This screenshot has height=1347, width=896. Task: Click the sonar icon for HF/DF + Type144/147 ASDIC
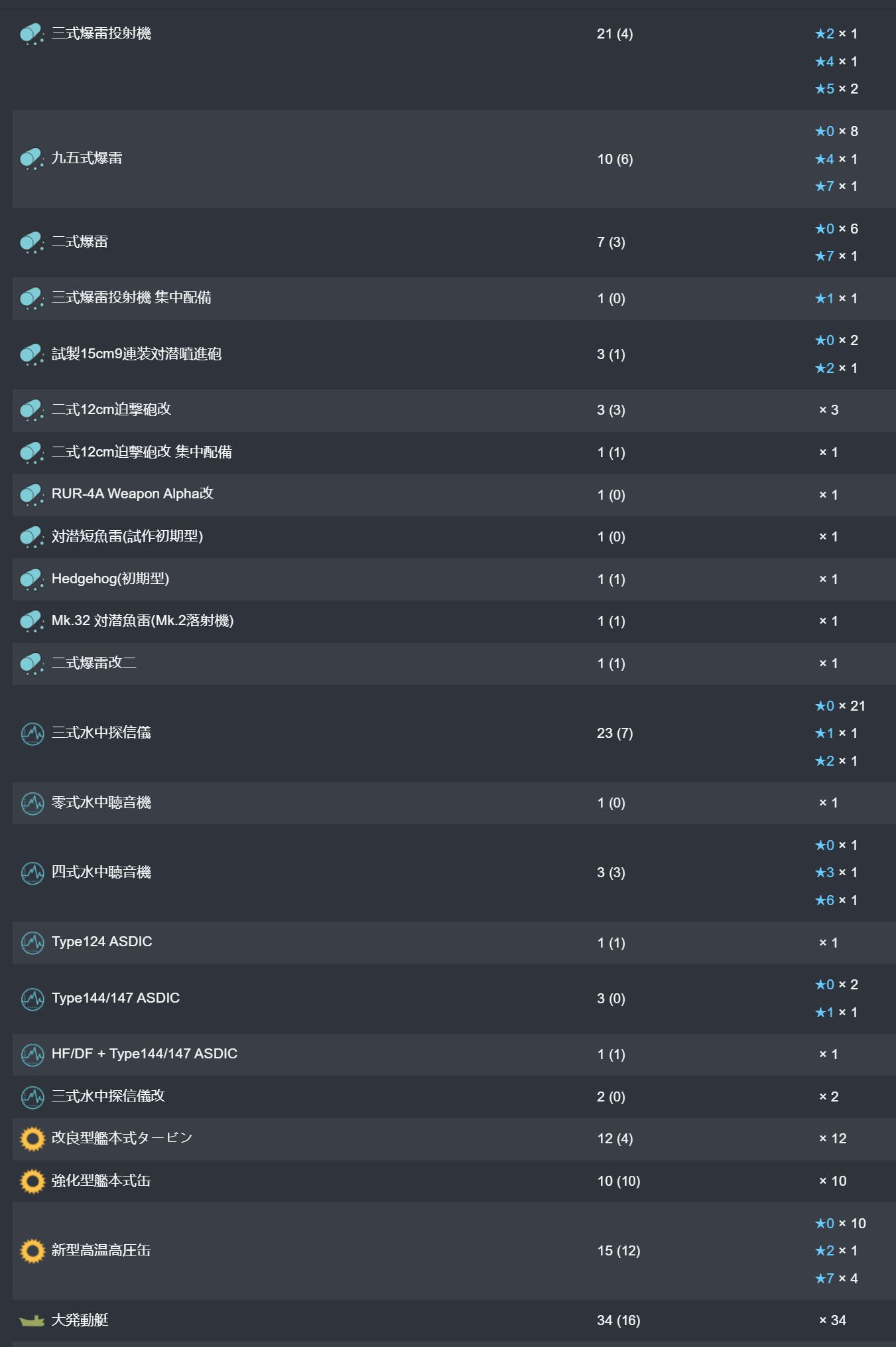(32, 1054)
